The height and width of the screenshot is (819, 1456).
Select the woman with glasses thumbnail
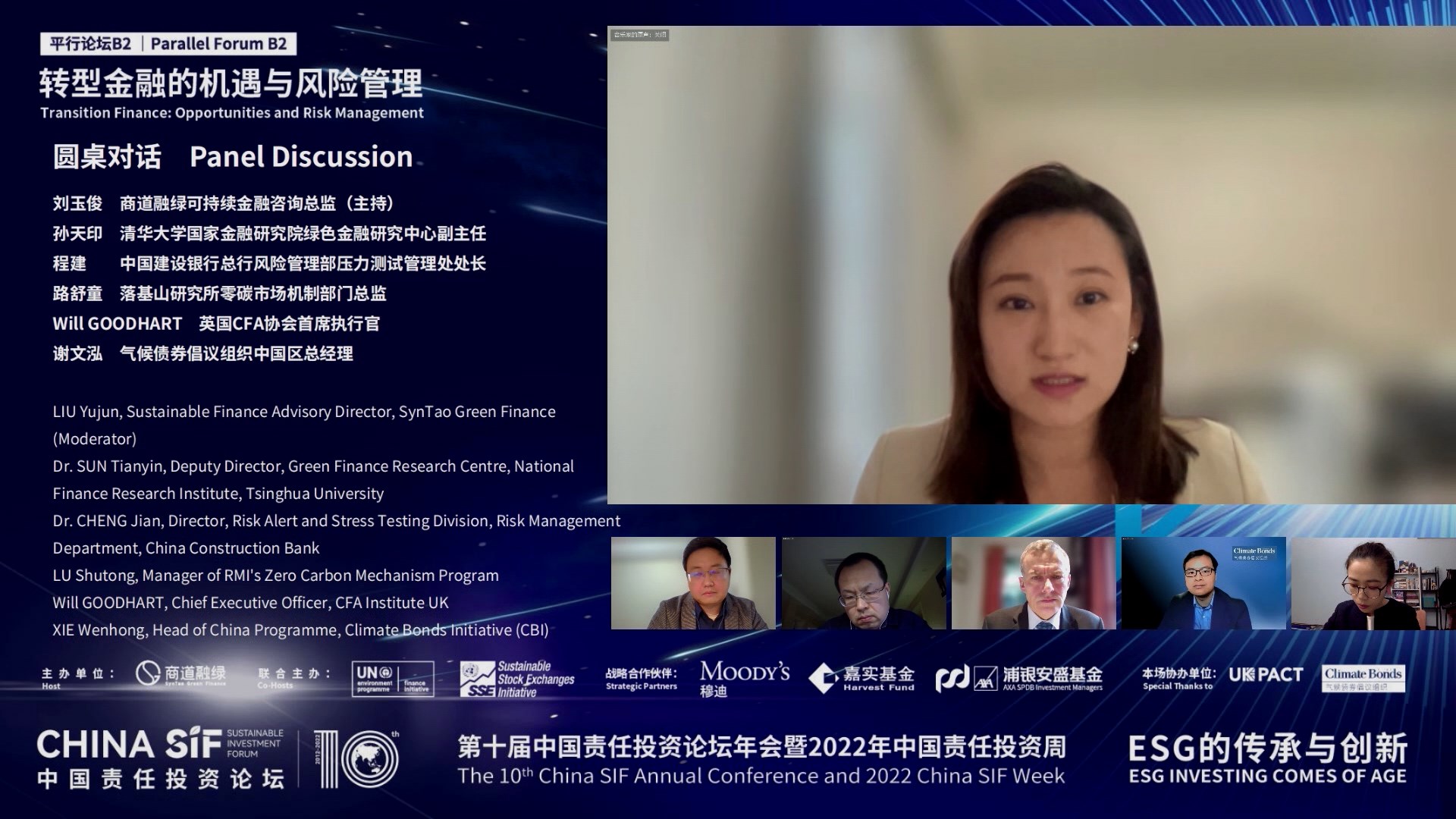[x=1373, y=583]
